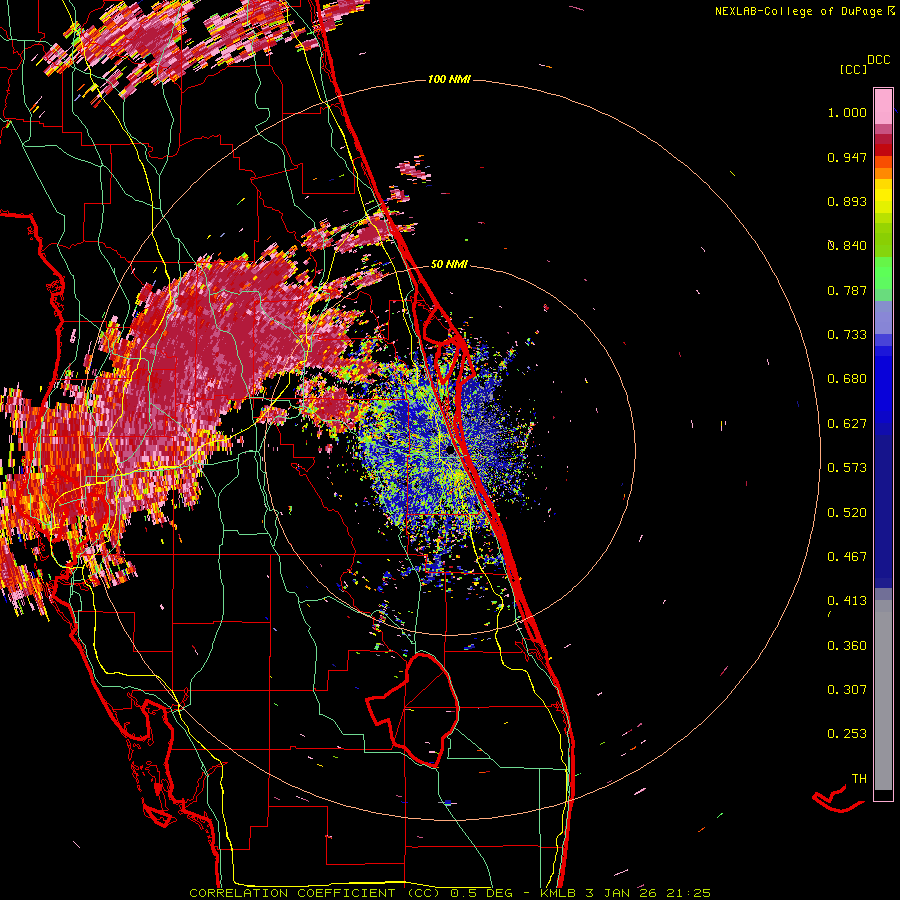
Task: Pick the light pink swatch beside 1.000
Action: pyautogui.click(x=883, y=107)
